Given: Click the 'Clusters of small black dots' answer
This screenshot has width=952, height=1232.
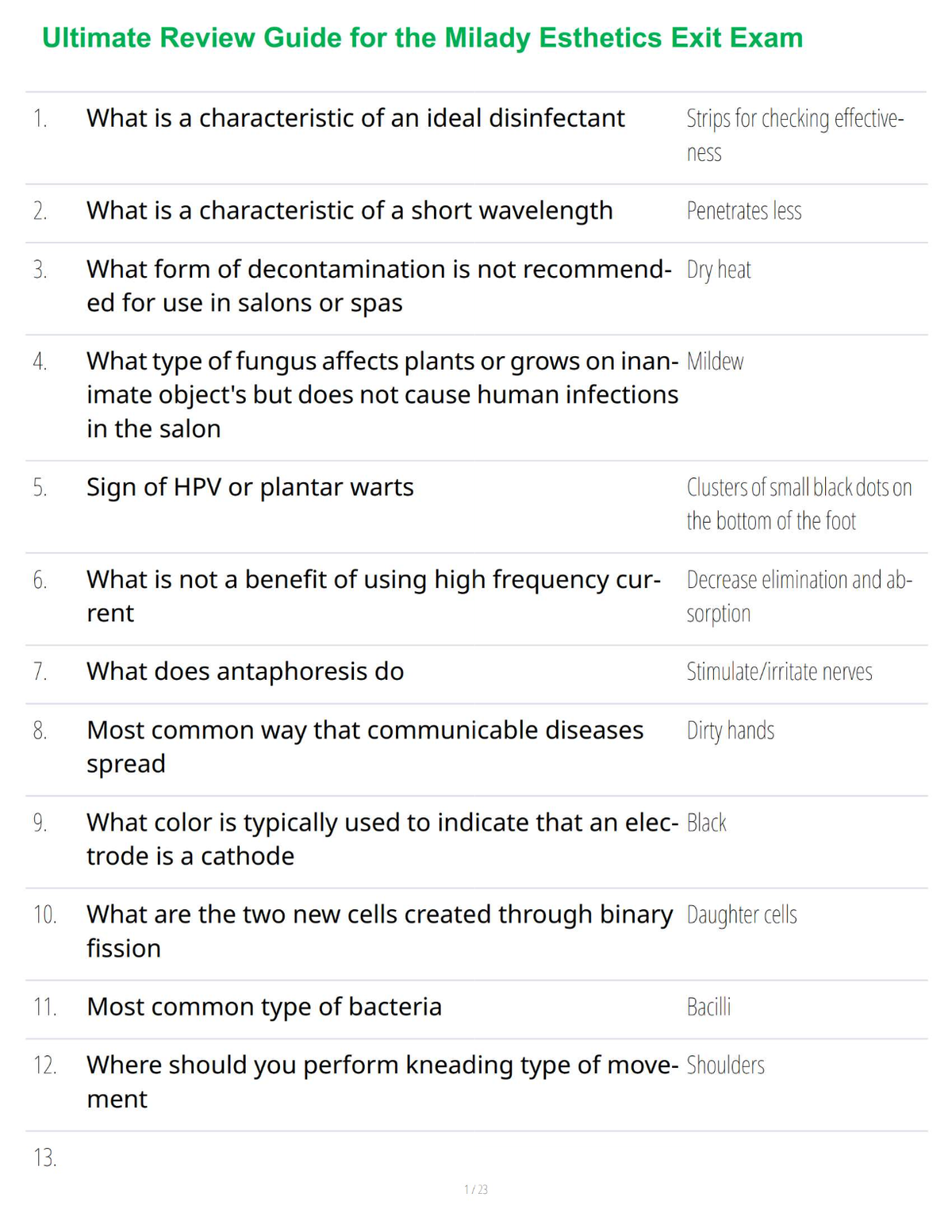Looking at the screenshot, I should (799, 504).
